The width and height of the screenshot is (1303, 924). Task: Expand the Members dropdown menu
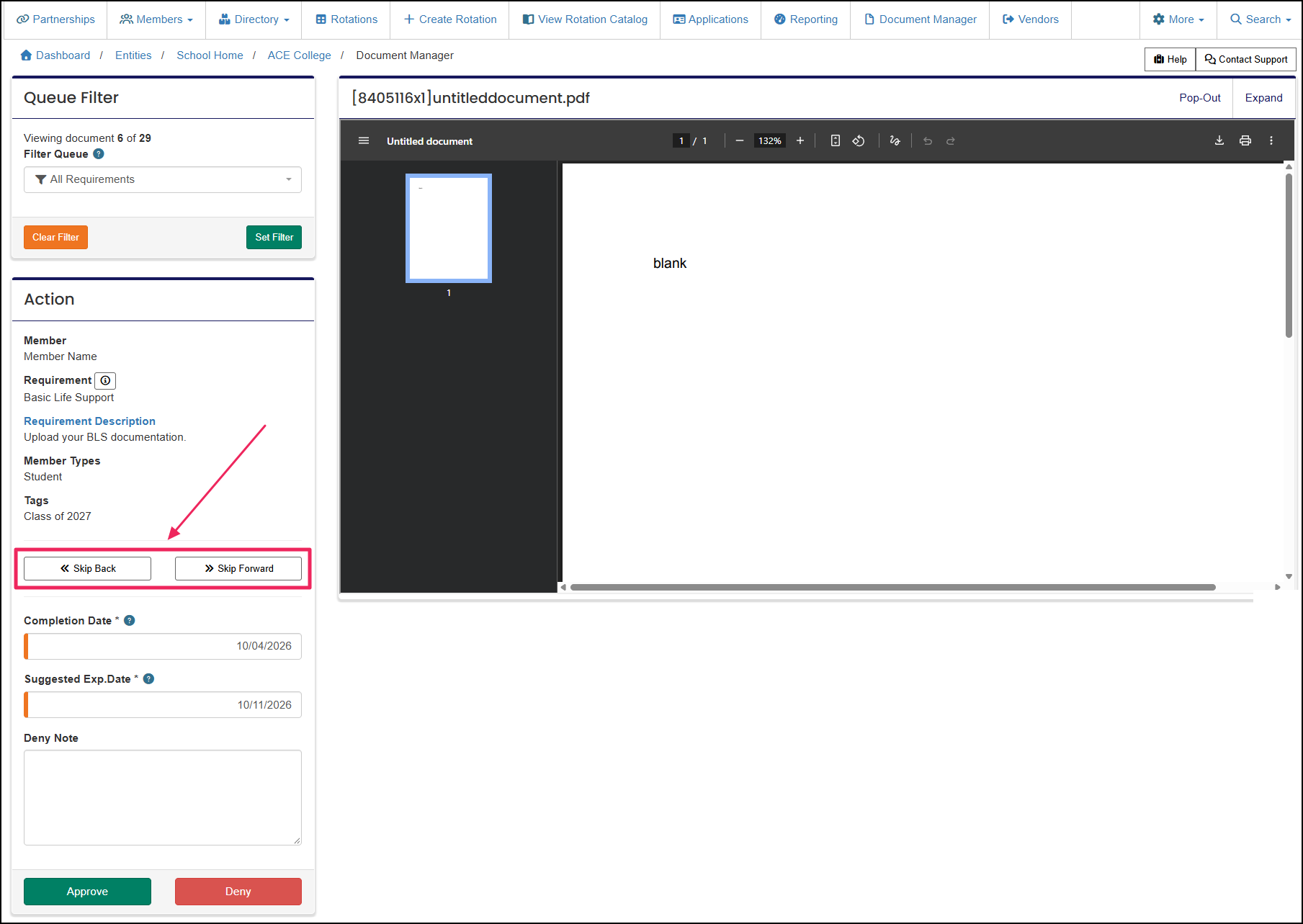pos(156,19)
